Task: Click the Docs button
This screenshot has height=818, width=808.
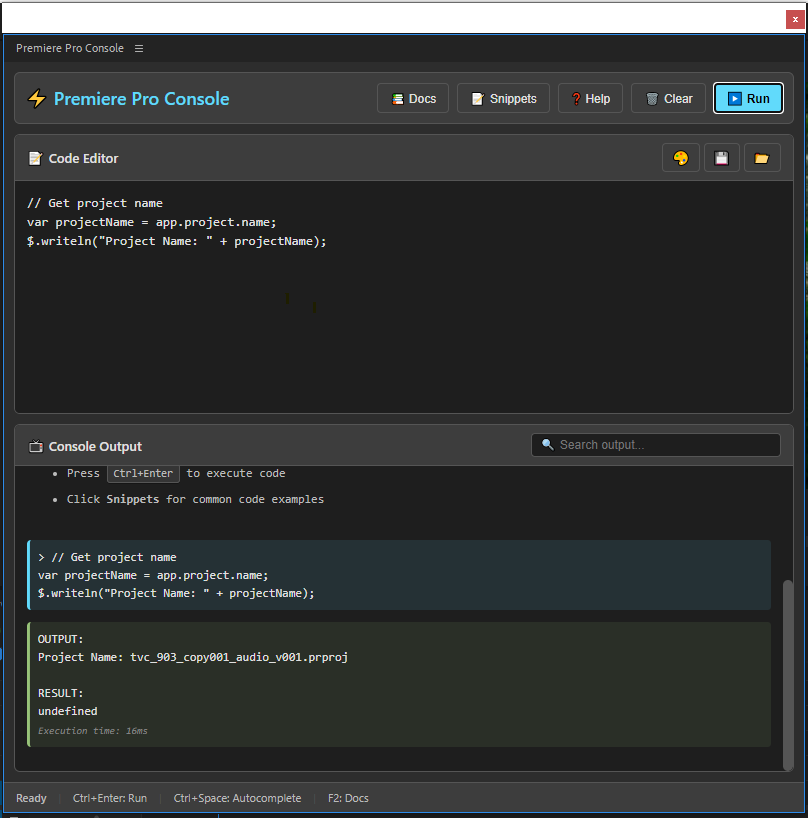Action: pos(412,98)
